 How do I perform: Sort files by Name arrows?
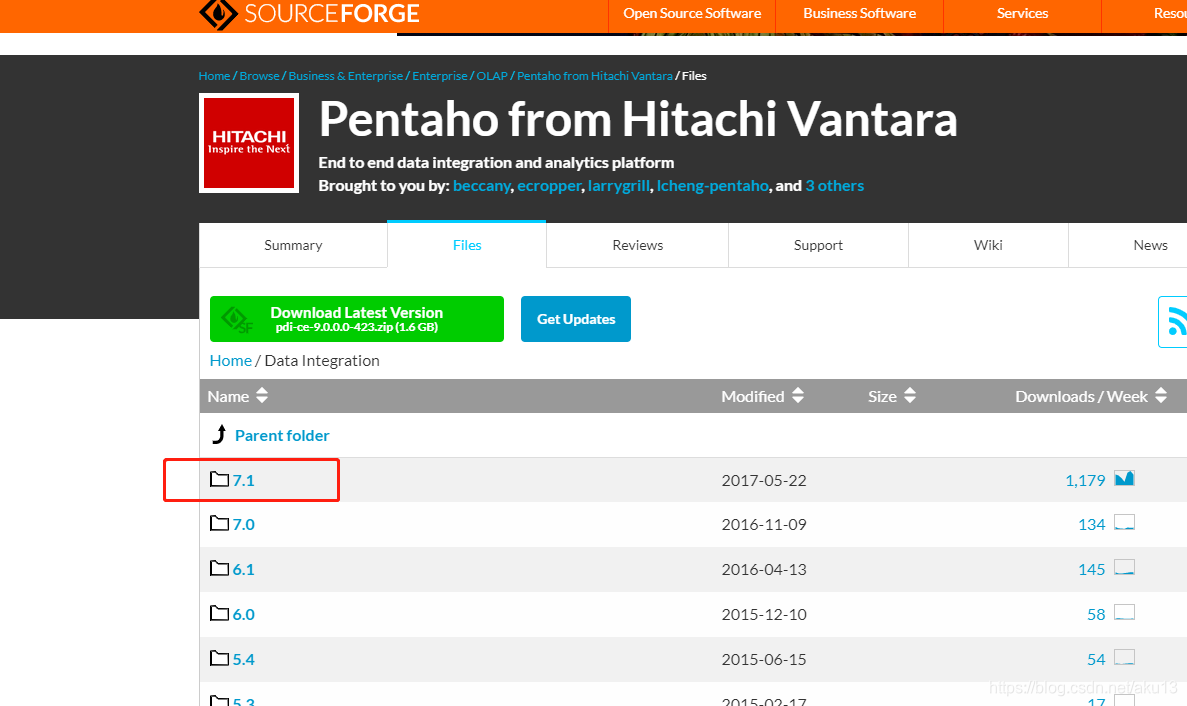point(262,395)
